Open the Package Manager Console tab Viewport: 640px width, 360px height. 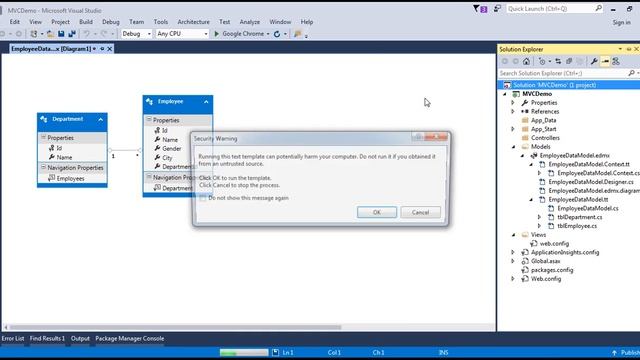tap(129, 339)
